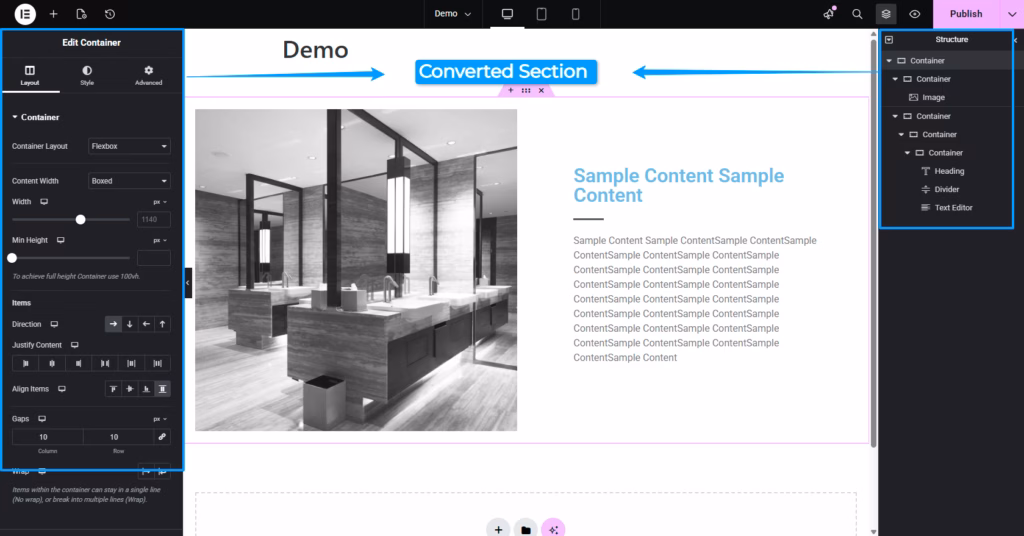Click the responsive device icon next to Gaps
This screenshot has height=536, width=1024.
(x=42, y=419)
